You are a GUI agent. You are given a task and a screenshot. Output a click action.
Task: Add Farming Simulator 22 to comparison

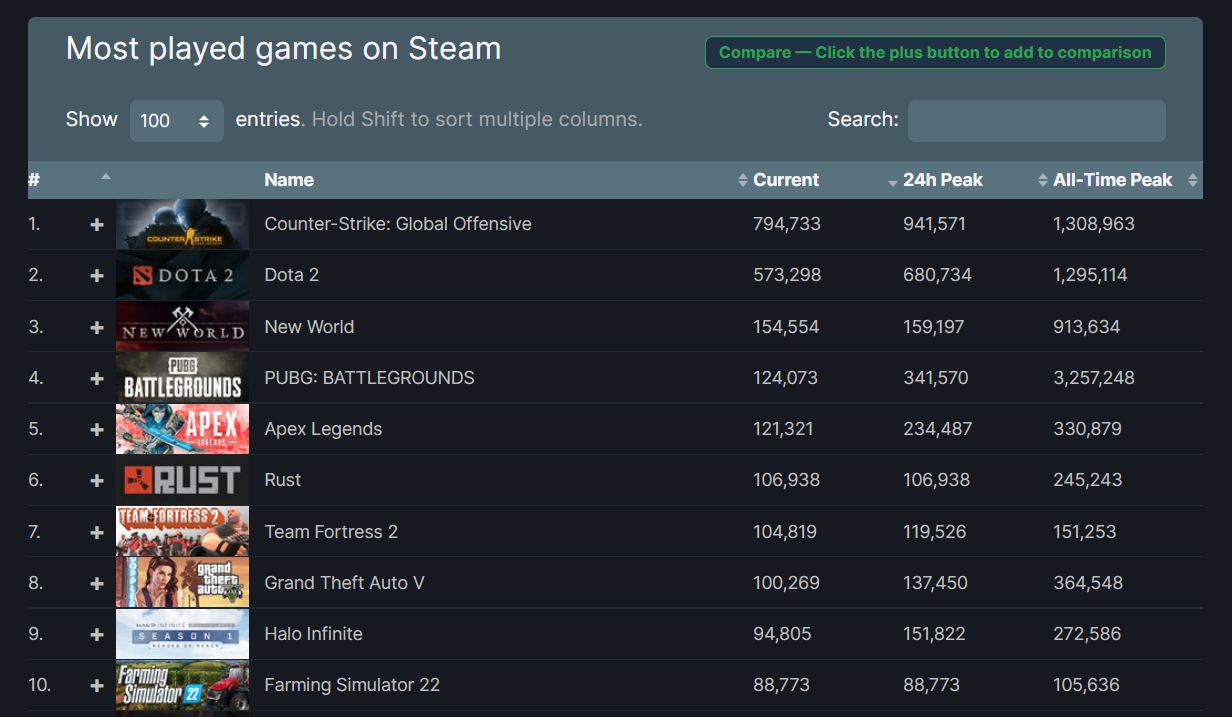tap(97, 686)
